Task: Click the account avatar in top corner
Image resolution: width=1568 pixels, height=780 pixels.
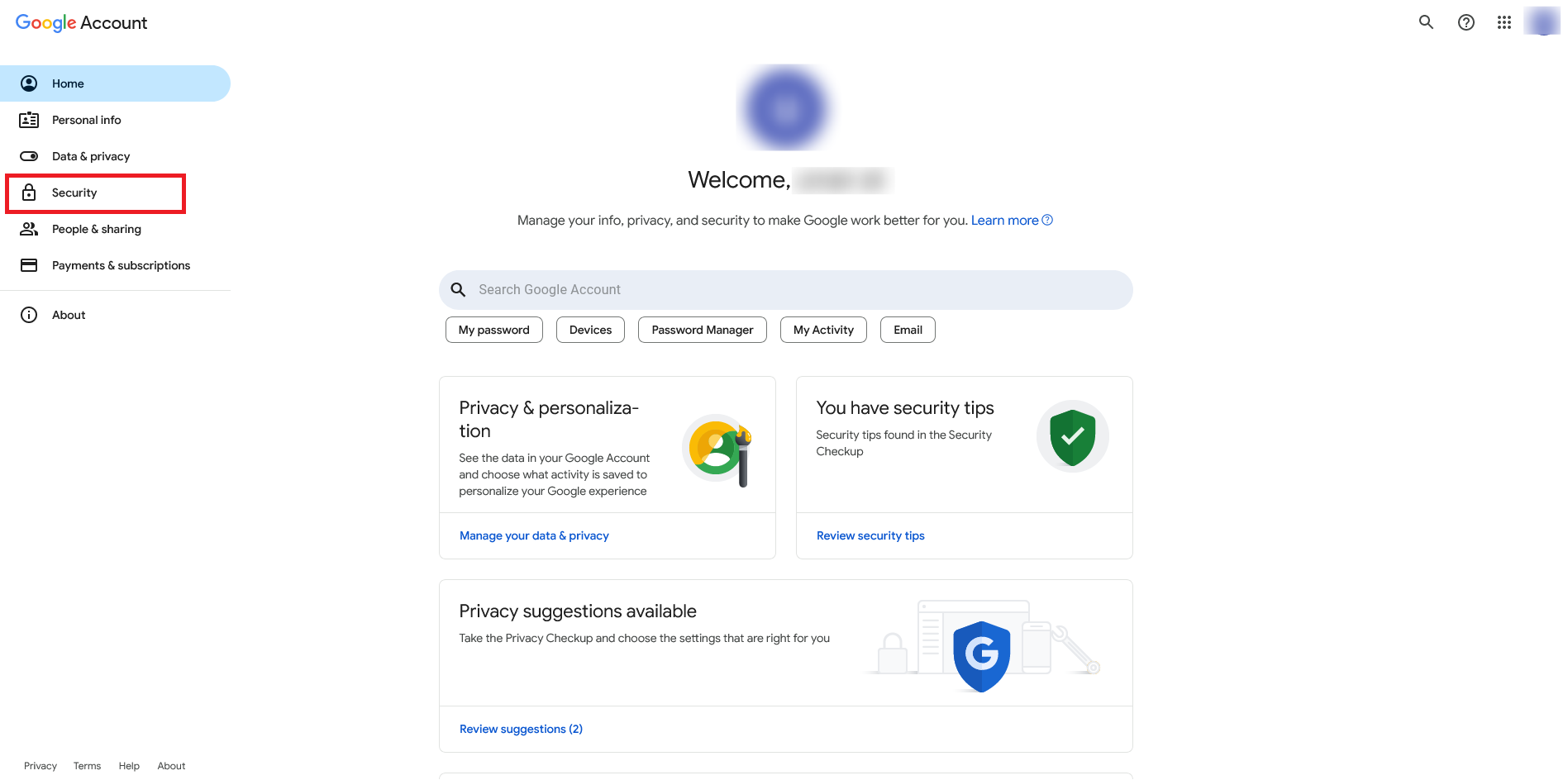Action: tap(1542, 22)
